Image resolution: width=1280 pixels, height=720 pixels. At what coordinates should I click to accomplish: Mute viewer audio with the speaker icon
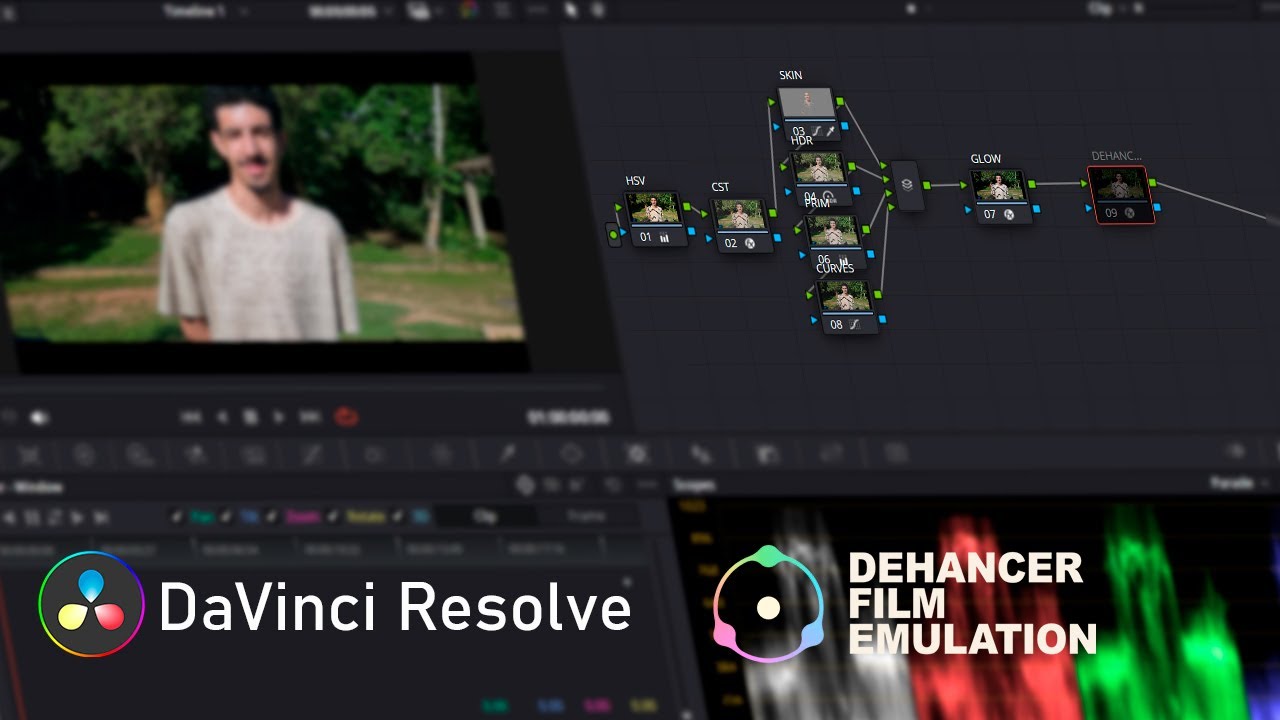click(x=39, y=417)
